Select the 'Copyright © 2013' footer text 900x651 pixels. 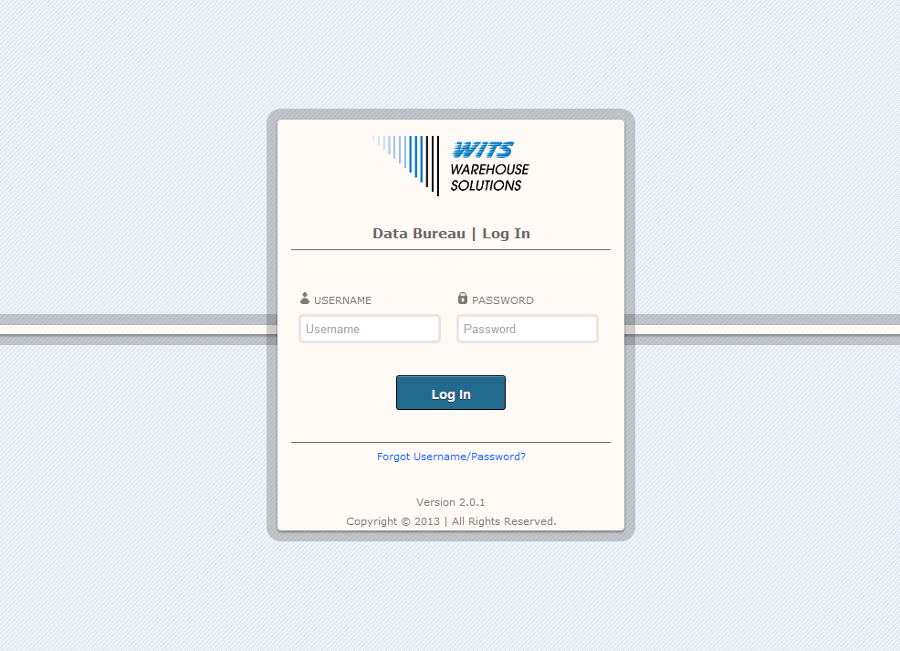393,521
